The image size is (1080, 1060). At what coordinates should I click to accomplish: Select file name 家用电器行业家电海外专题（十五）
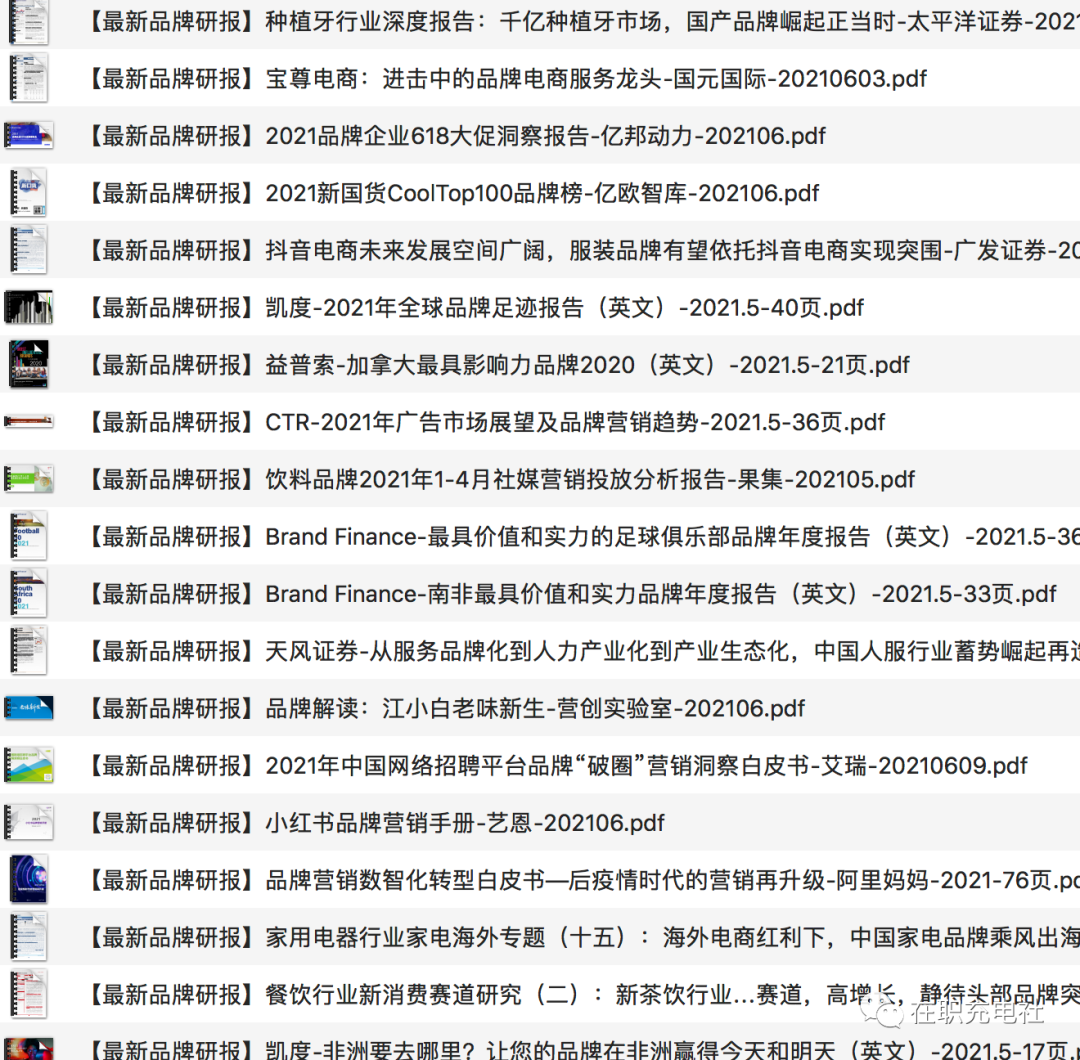click(583, 936)
